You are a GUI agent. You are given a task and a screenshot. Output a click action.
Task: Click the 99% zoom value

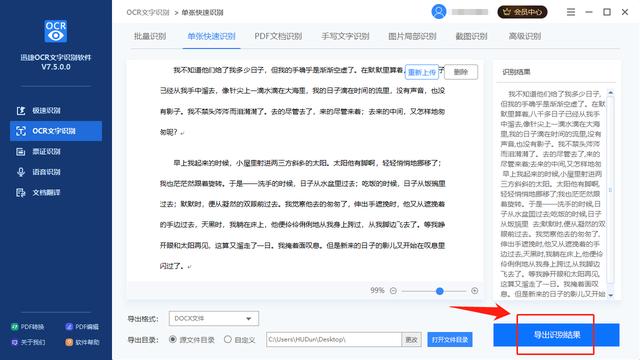(377, 291)
